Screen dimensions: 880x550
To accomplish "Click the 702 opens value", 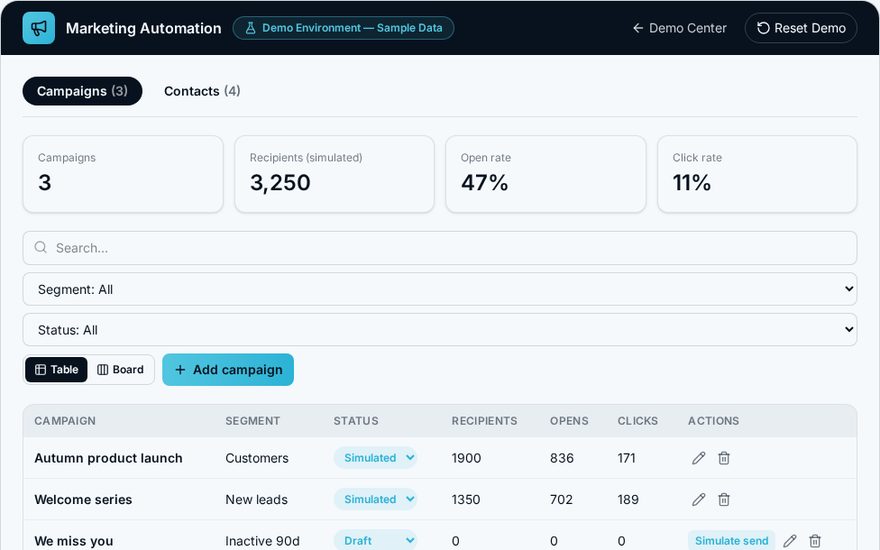I will point(561,499).
